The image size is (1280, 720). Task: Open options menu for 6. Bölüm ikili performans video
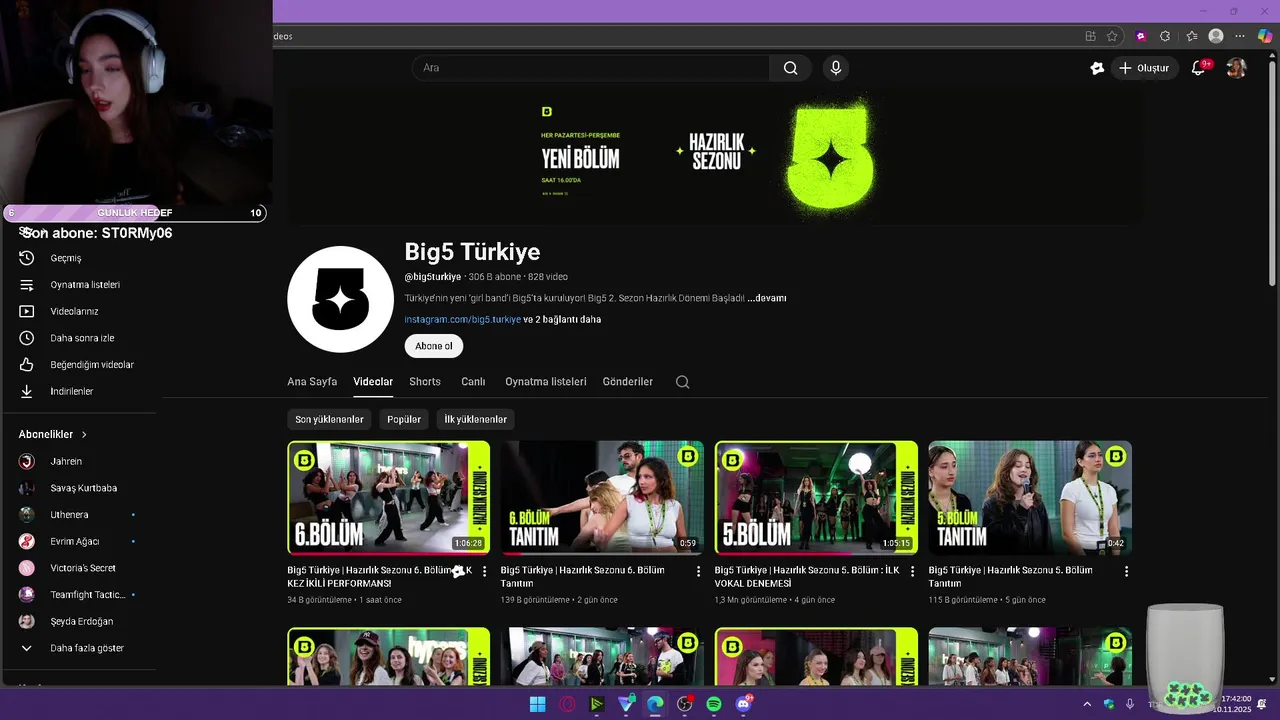coord(485,571)
